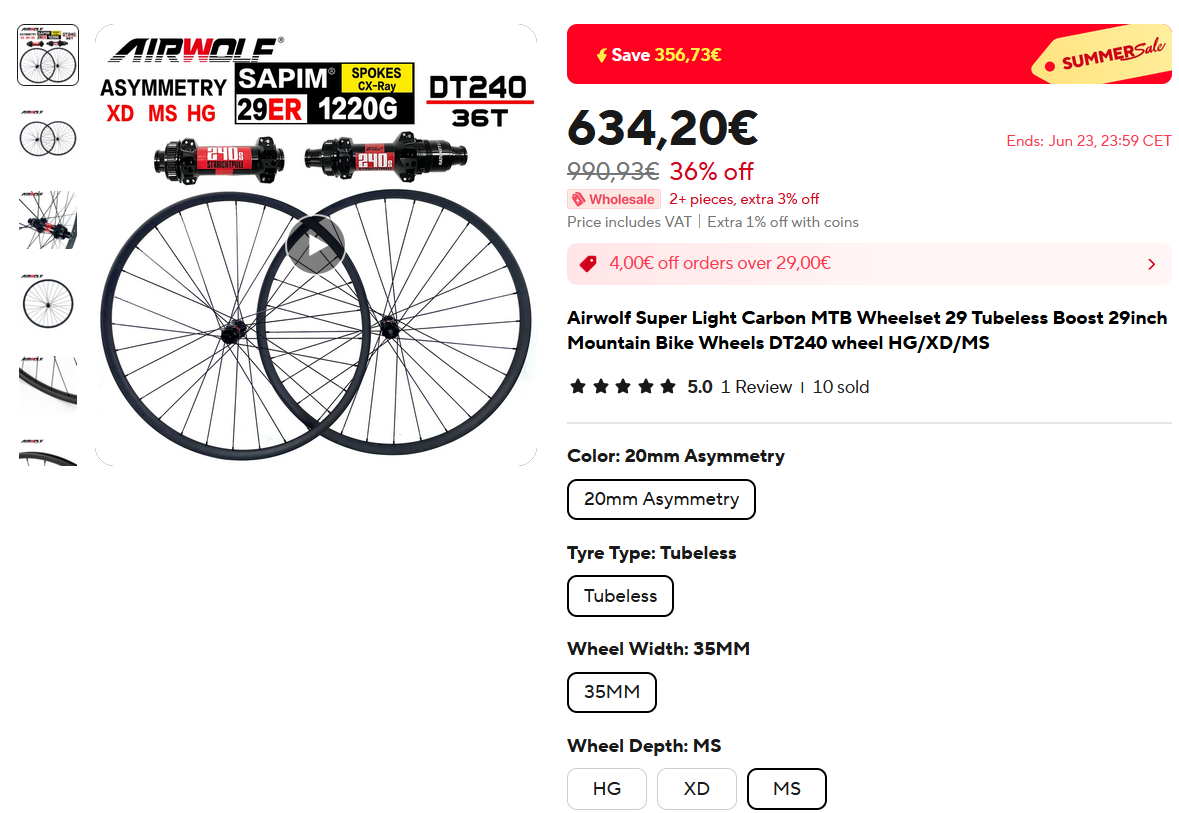Viewport: 1179px width, 813px height.
Task: Click the Wholesale tag badge
Action: (613, 199)
